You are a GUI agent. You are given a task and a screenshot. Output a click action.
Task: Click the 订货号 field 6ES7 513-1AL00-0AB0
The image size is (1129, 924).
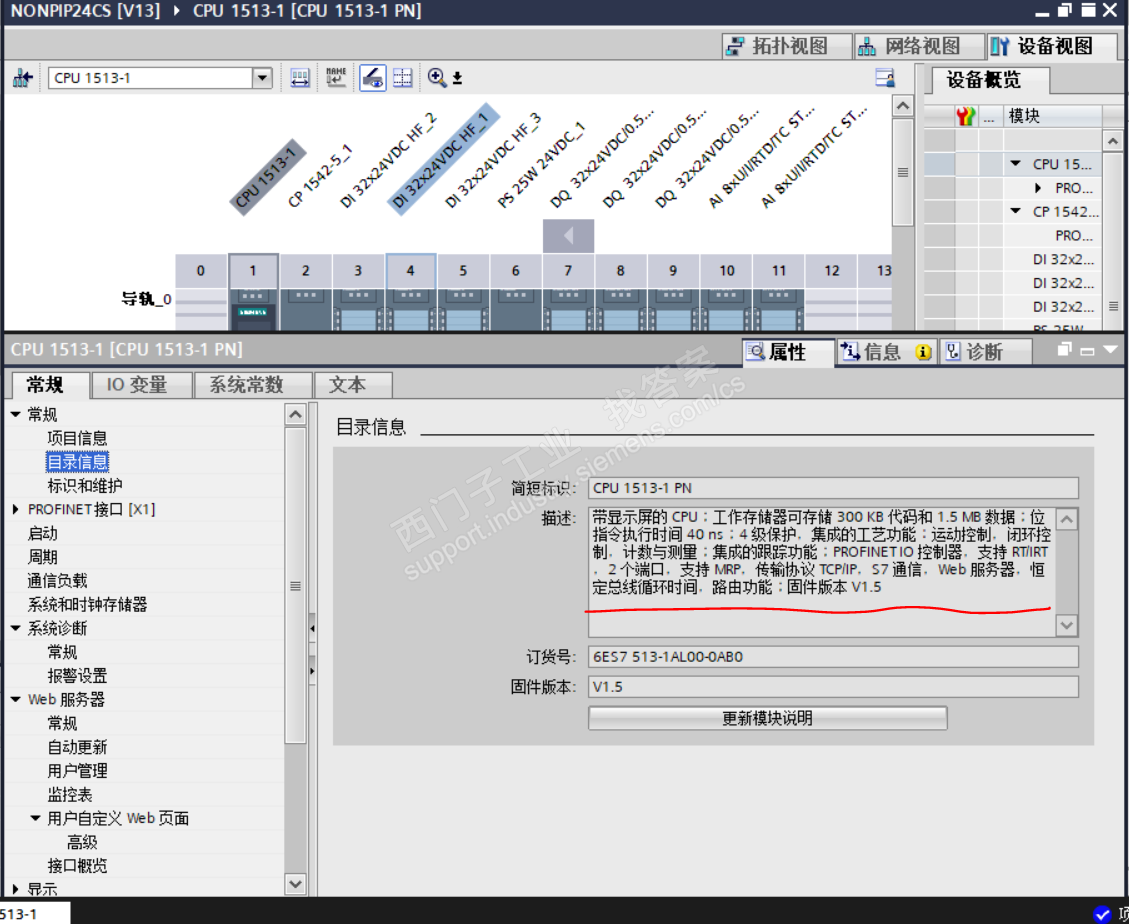point(833,657)
